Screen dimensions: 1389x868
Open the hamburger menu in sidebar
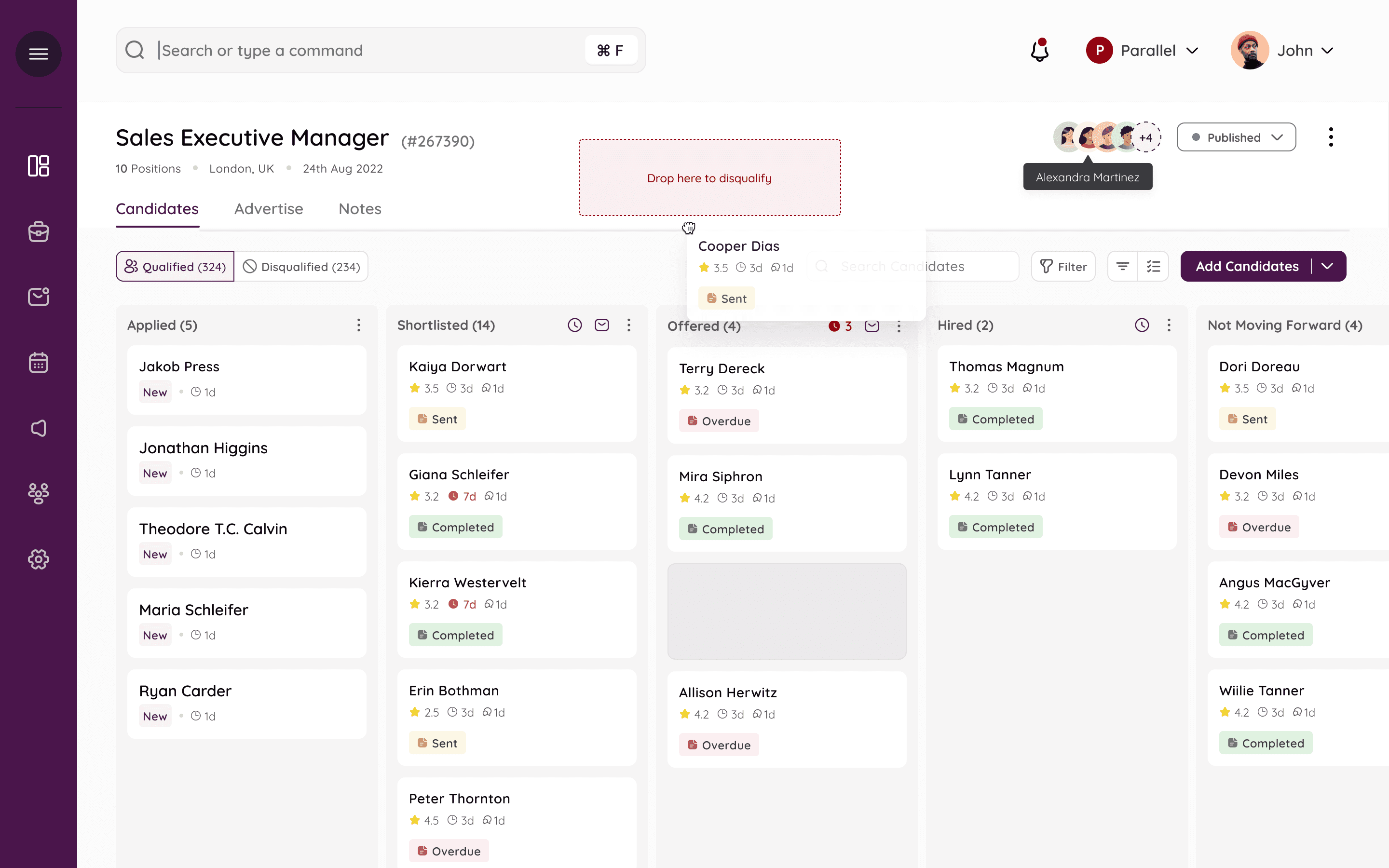click(x=39, y=54)
